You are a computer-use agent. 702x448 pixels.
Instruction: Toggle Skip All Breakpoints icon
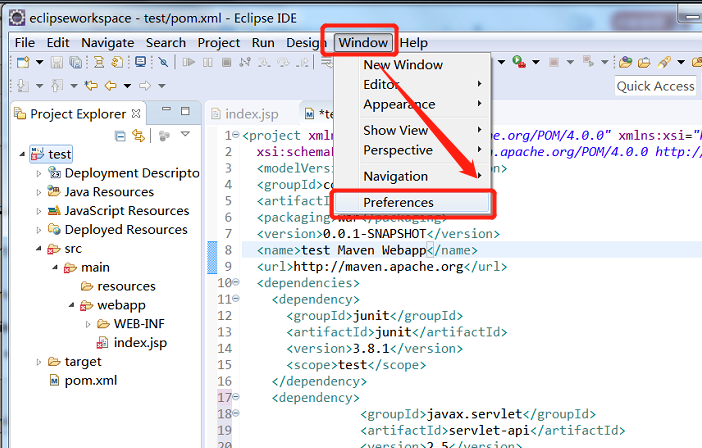[x=163, y=62]
